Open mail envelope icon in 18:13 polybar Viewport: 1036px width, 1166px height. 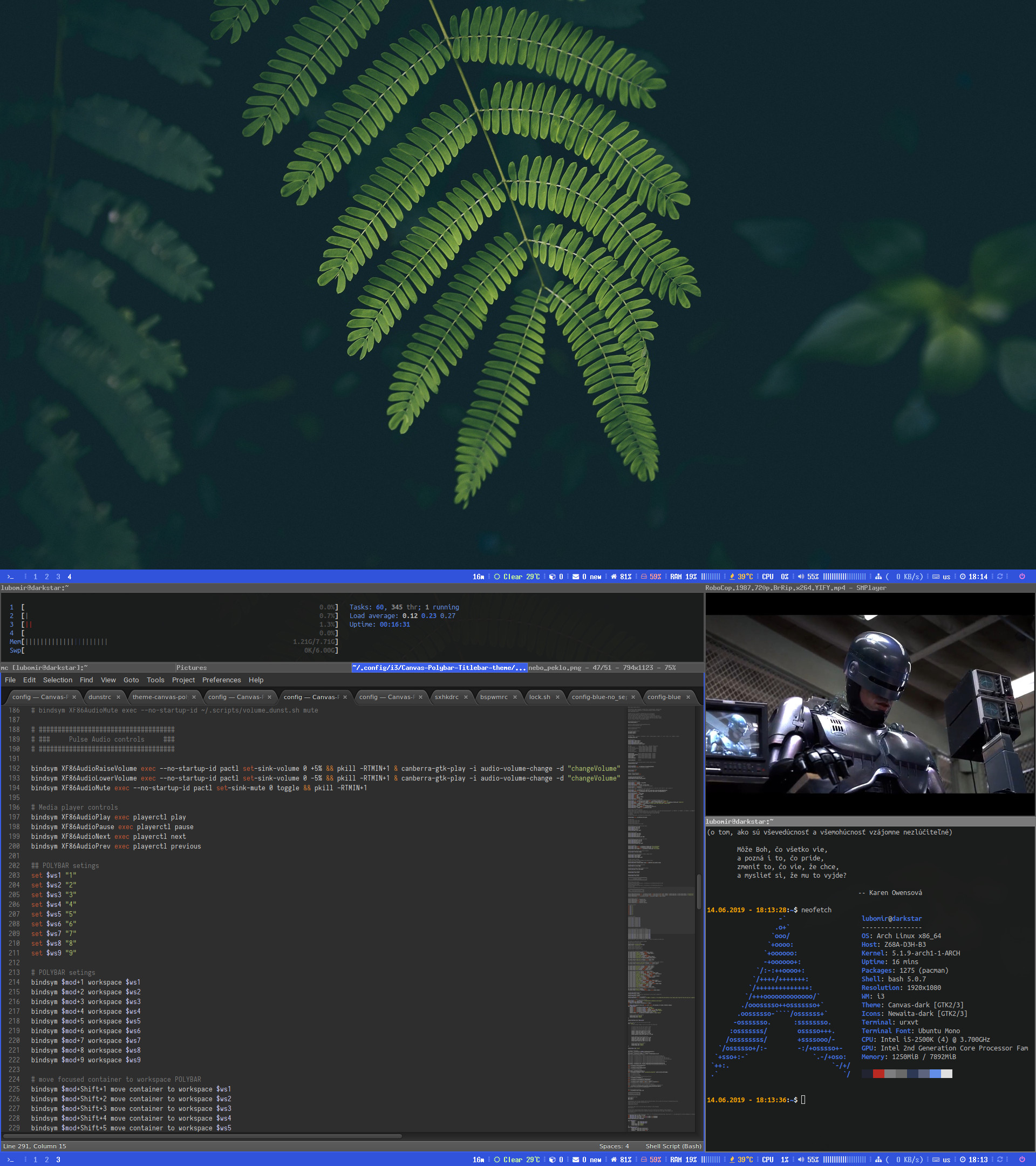pyautogui.click(x=576, y=1160)
